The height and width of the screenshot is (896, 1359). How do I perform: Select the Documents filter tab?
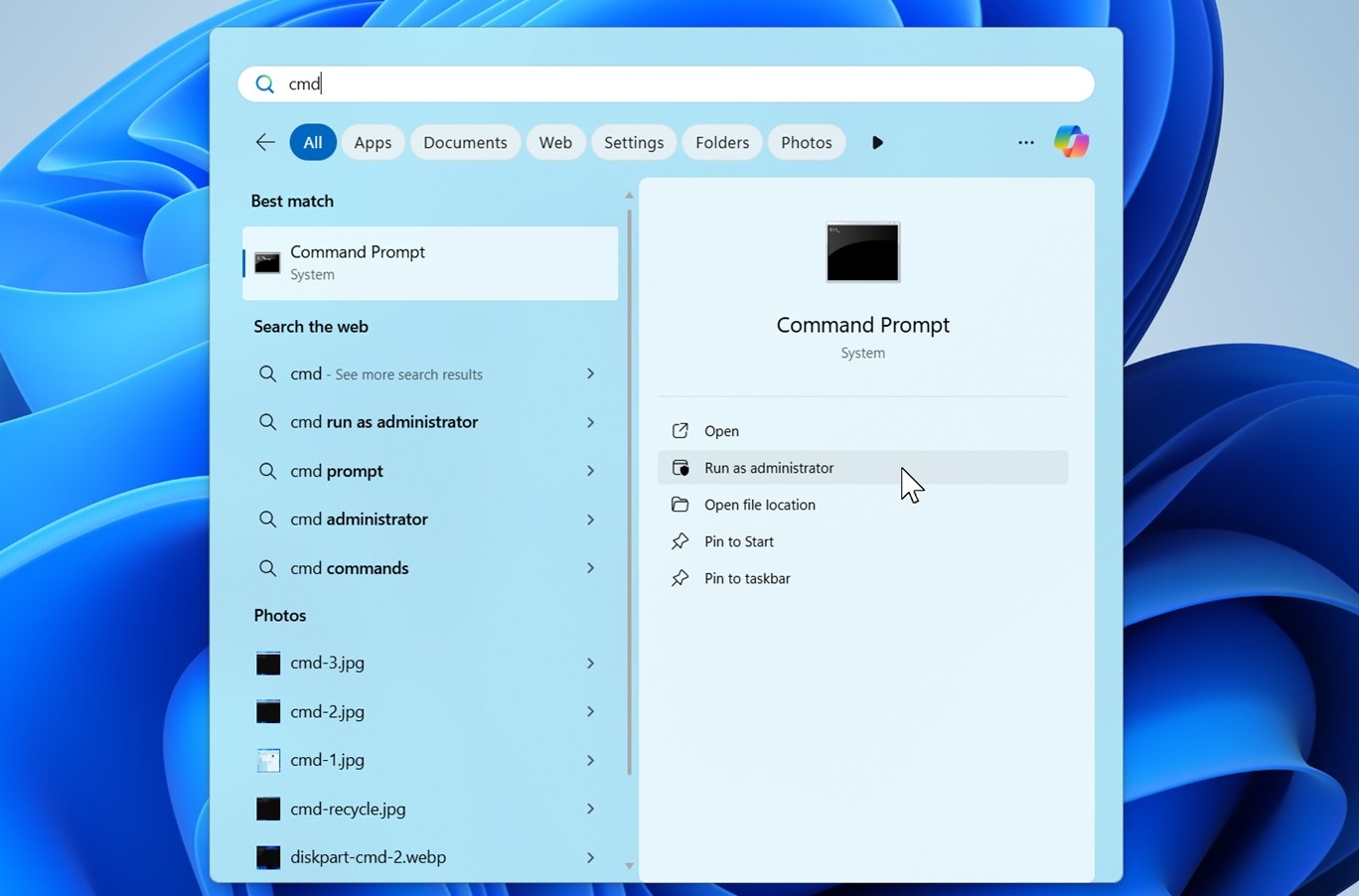pos(465,142)
